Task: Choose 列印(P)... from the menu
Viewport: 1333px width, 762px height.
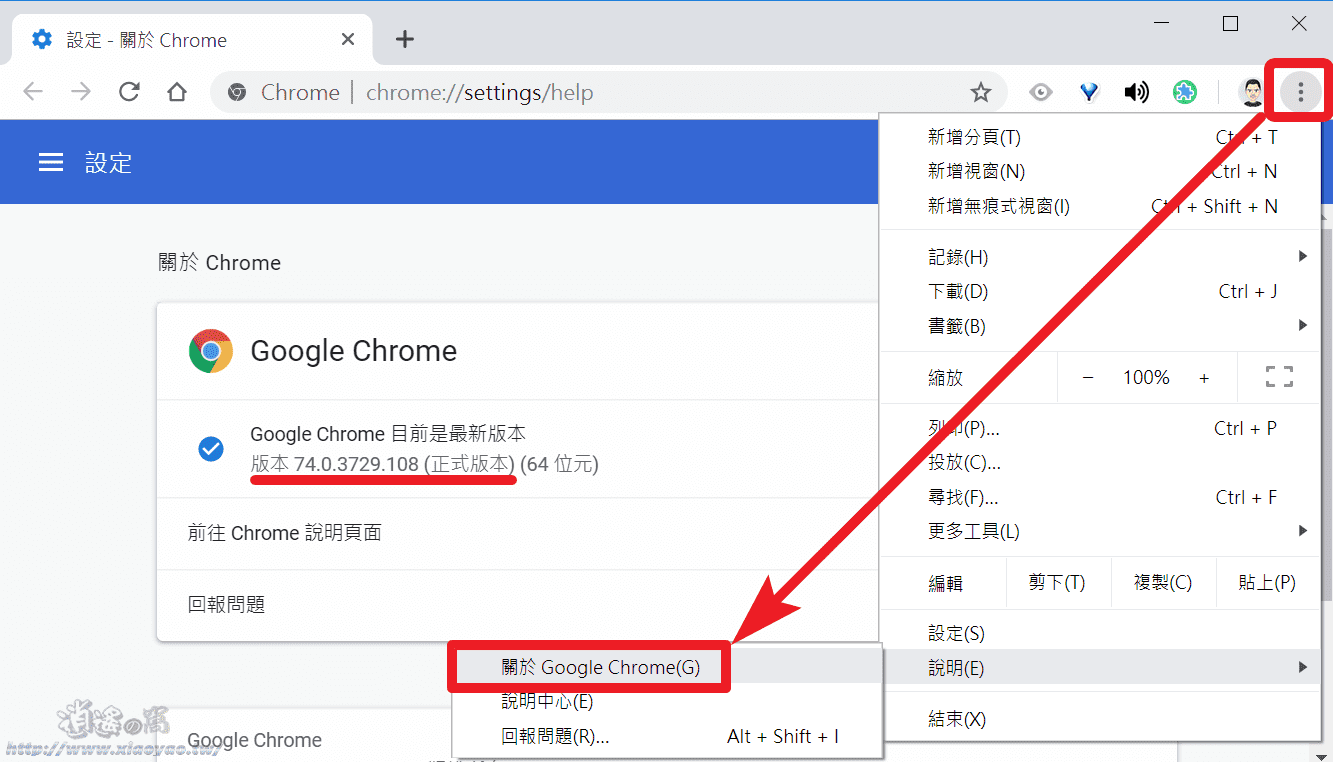Action: click(1101, 428)
